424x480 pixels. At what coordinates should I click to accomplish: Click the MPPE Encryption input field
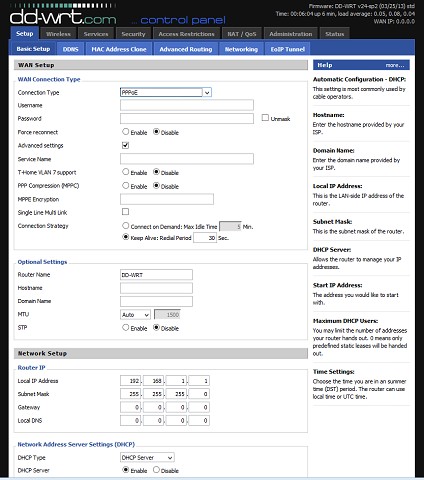(167, 199)
